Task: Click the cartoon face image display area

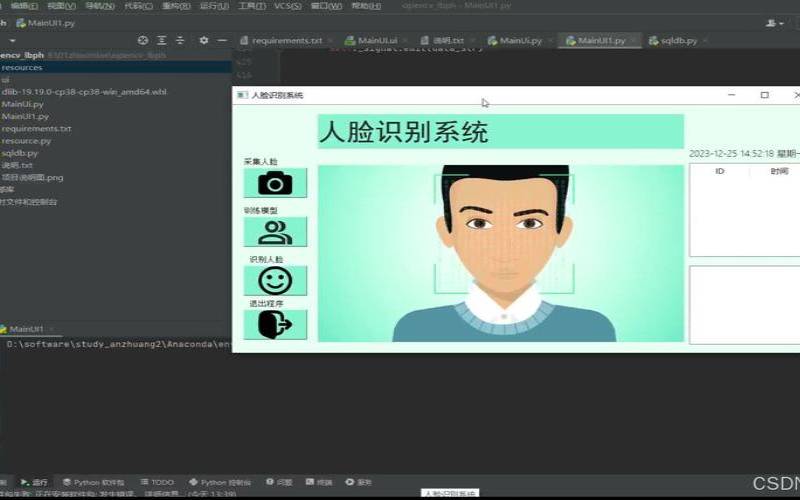Action: pos(501,253)
